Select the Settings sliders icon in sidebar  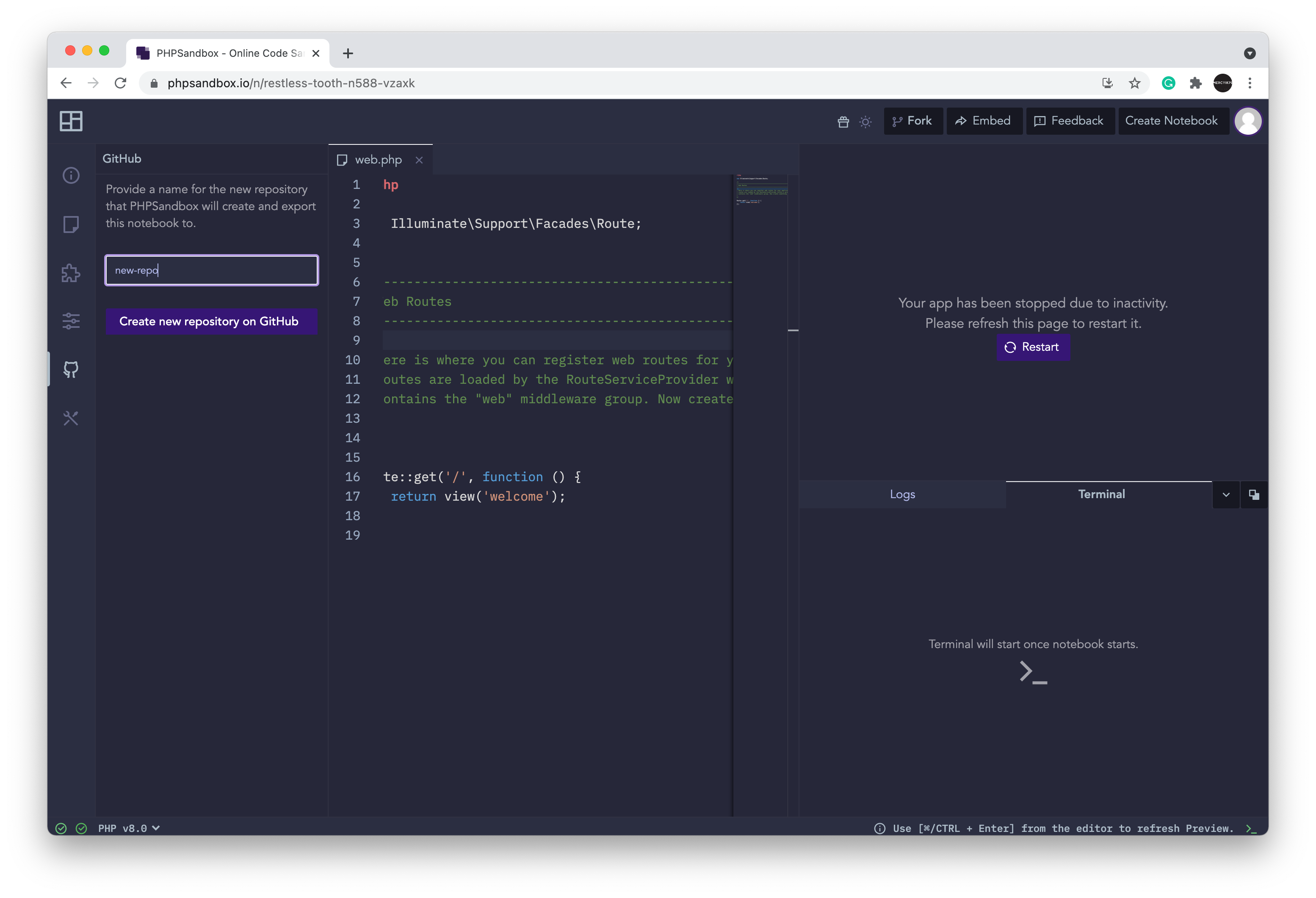coord(71,321)
